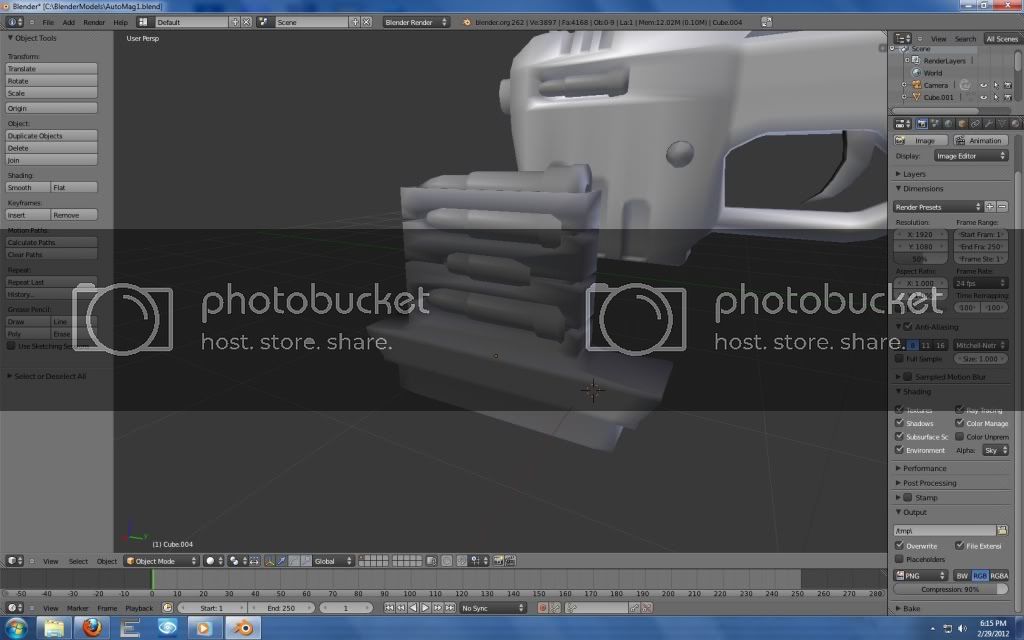1024x640 pixels.
Task: Click the Compression 90% slider
Action: [951, 589]
